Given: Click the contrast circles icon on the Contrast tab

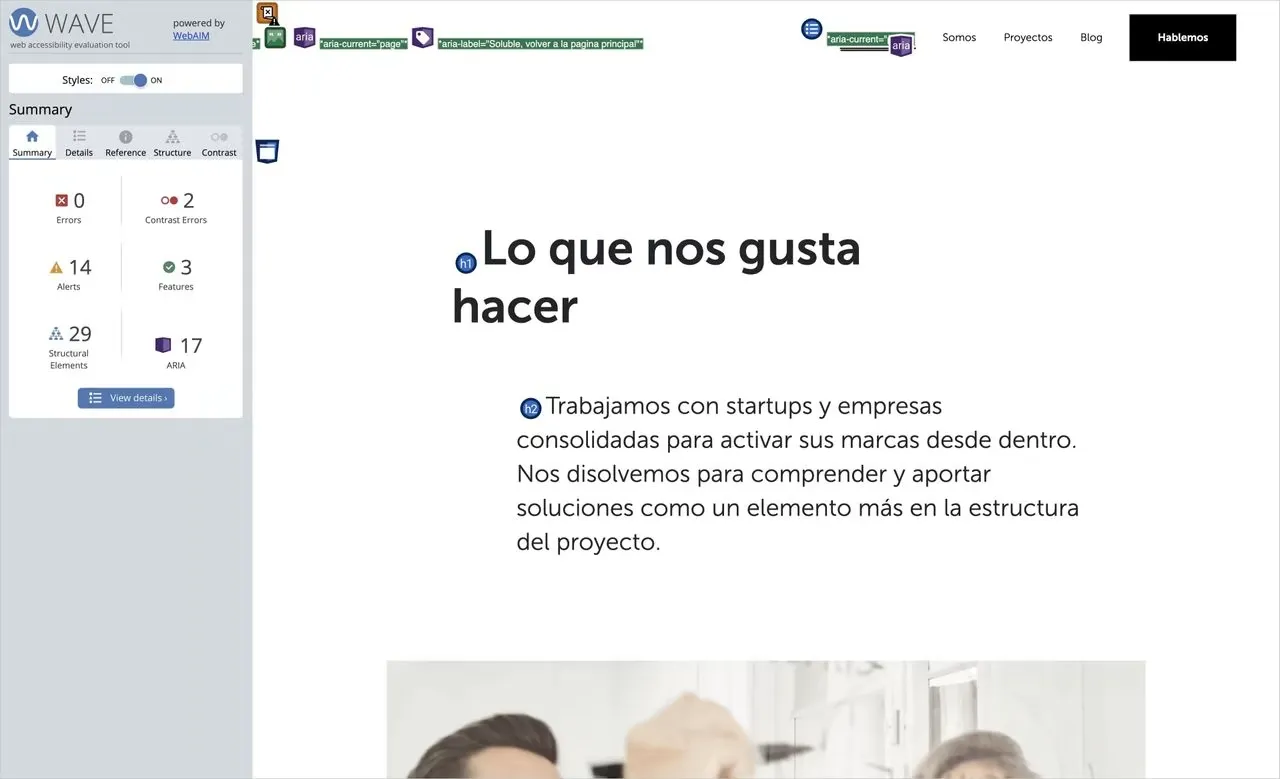Looking at the screenshot, I should tap(219, 136).
